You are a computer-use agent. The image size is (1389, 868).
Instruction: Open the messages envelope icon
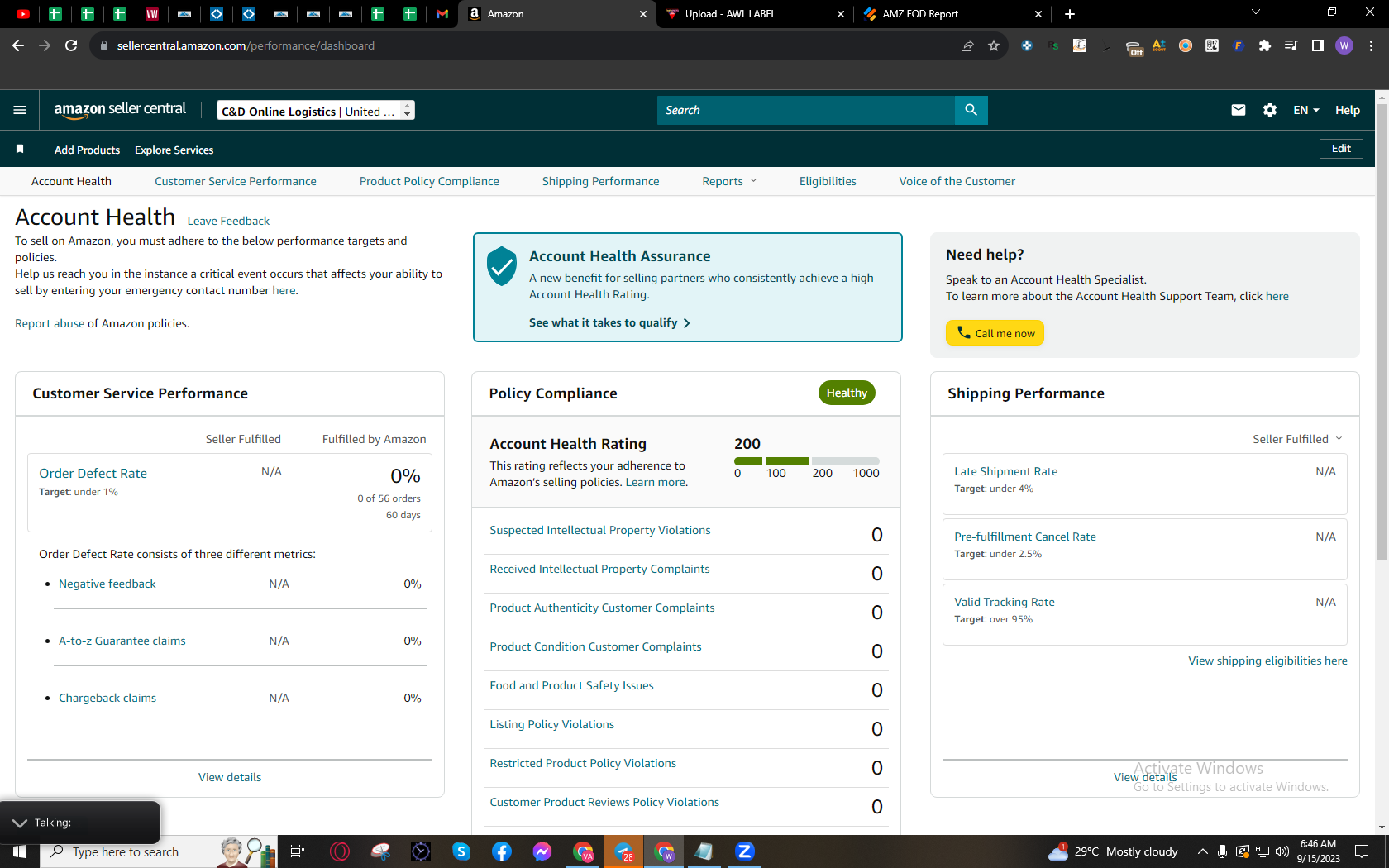point(1238,110)
